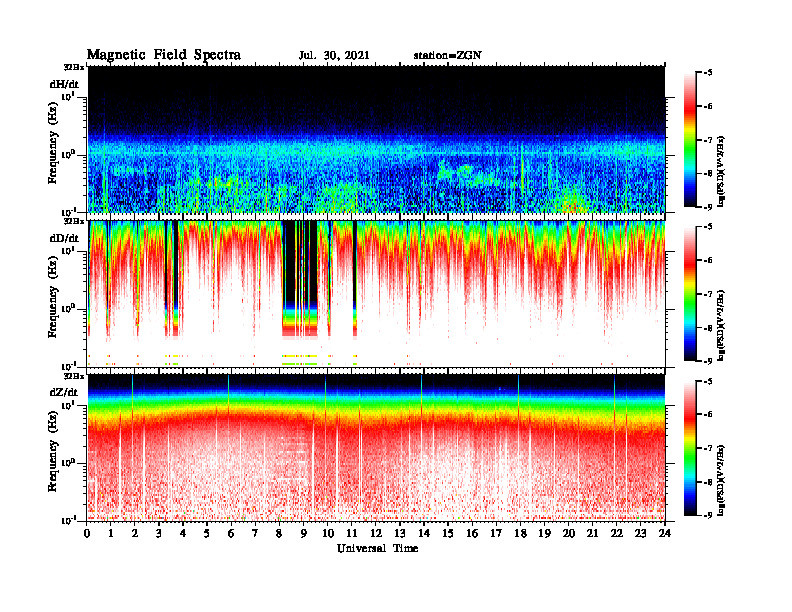Click the 'Magnetic Field Spectra' title
The image size is (792, 612).
(164, 55)
